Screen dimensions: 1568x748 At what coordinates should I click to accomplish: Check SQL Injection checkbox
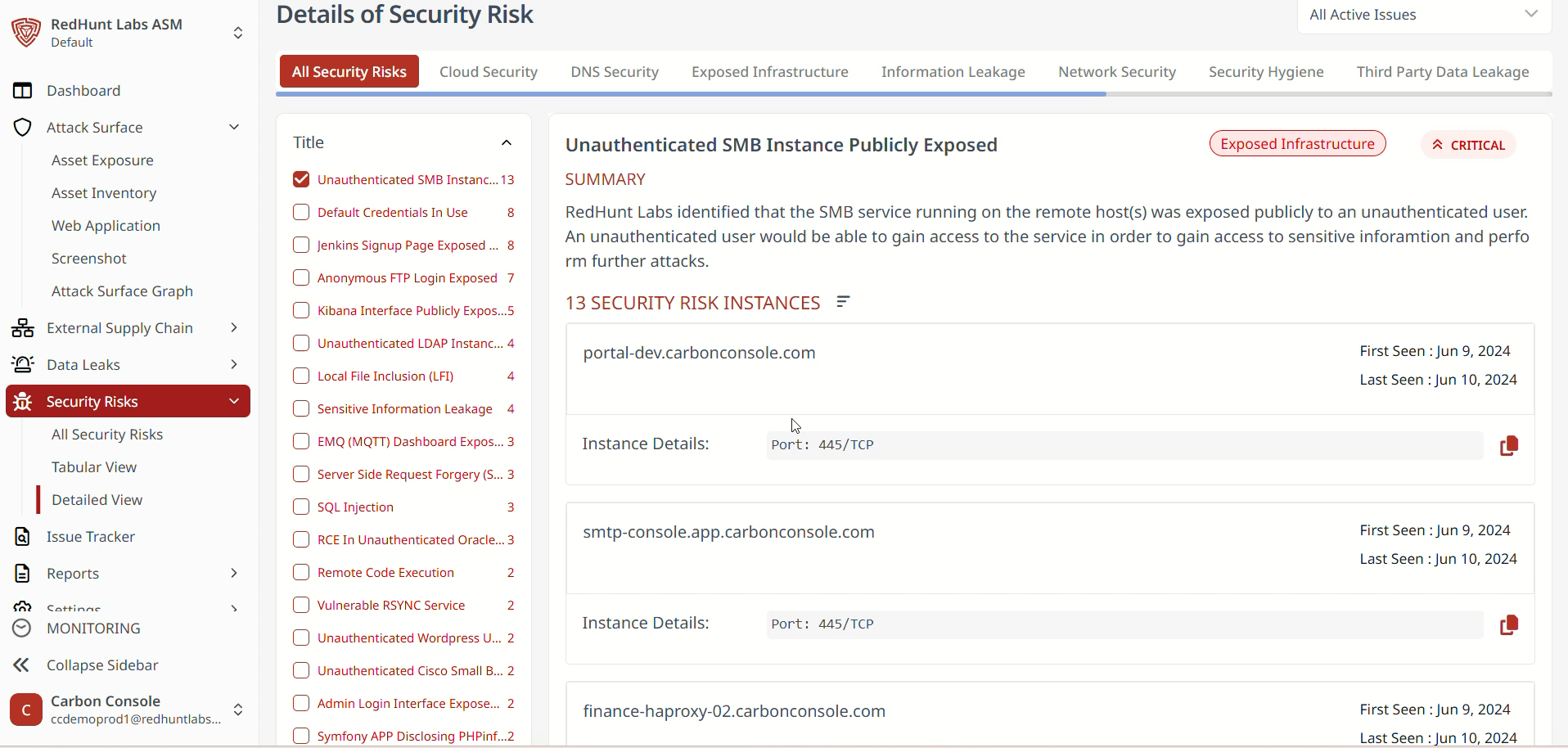(301, 507)
